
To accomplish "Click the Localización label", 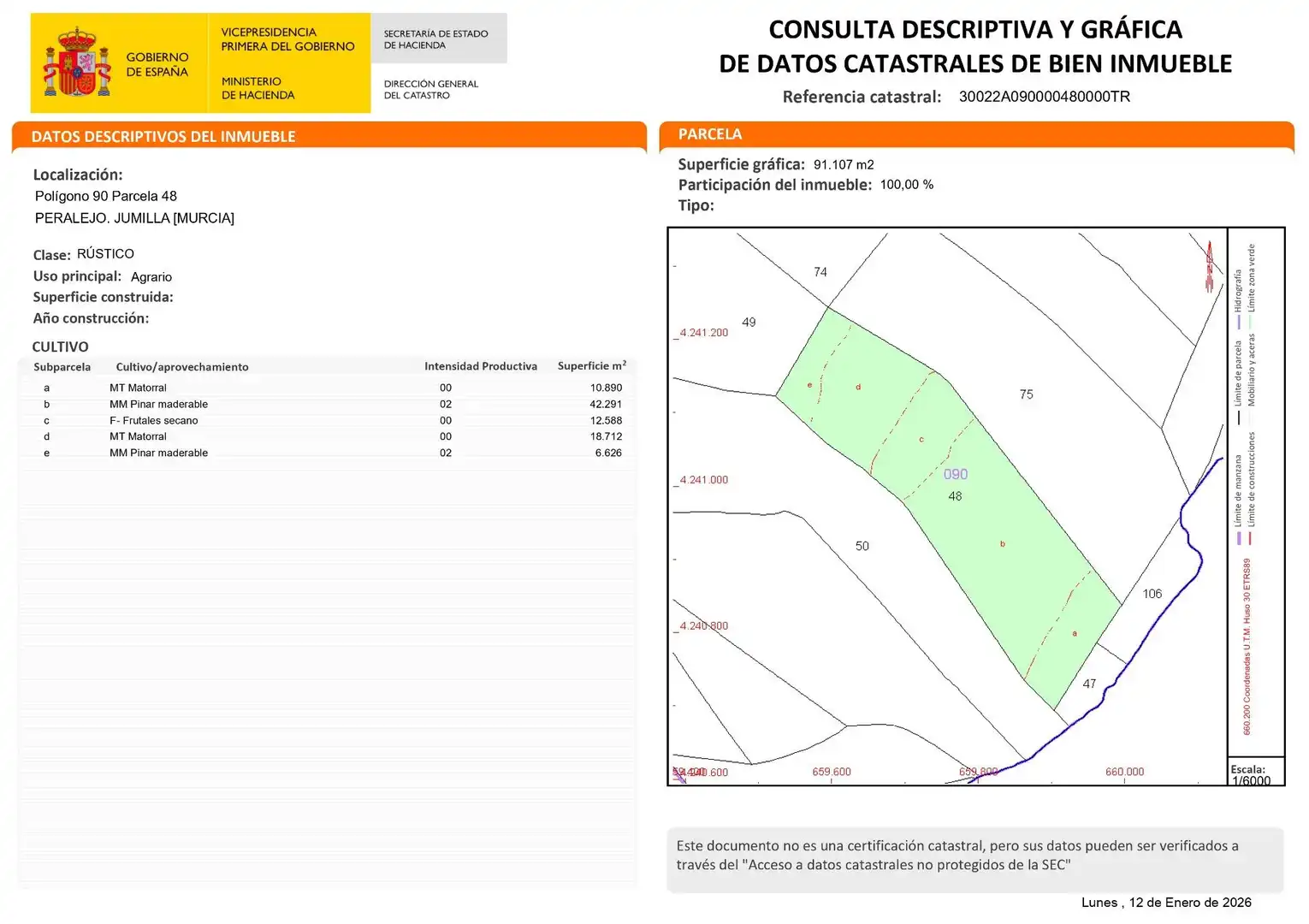I will pos(78,175).
